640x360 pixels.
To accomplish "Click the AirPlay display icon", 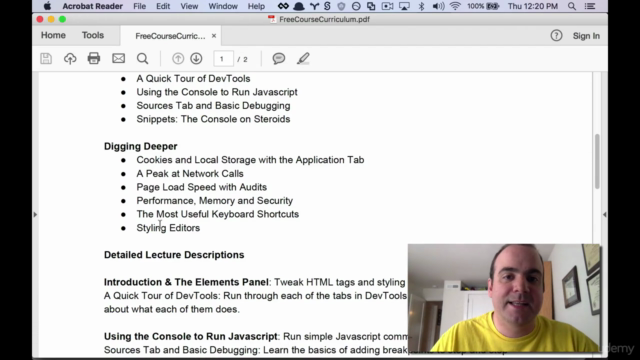I will tap(404, 6).
